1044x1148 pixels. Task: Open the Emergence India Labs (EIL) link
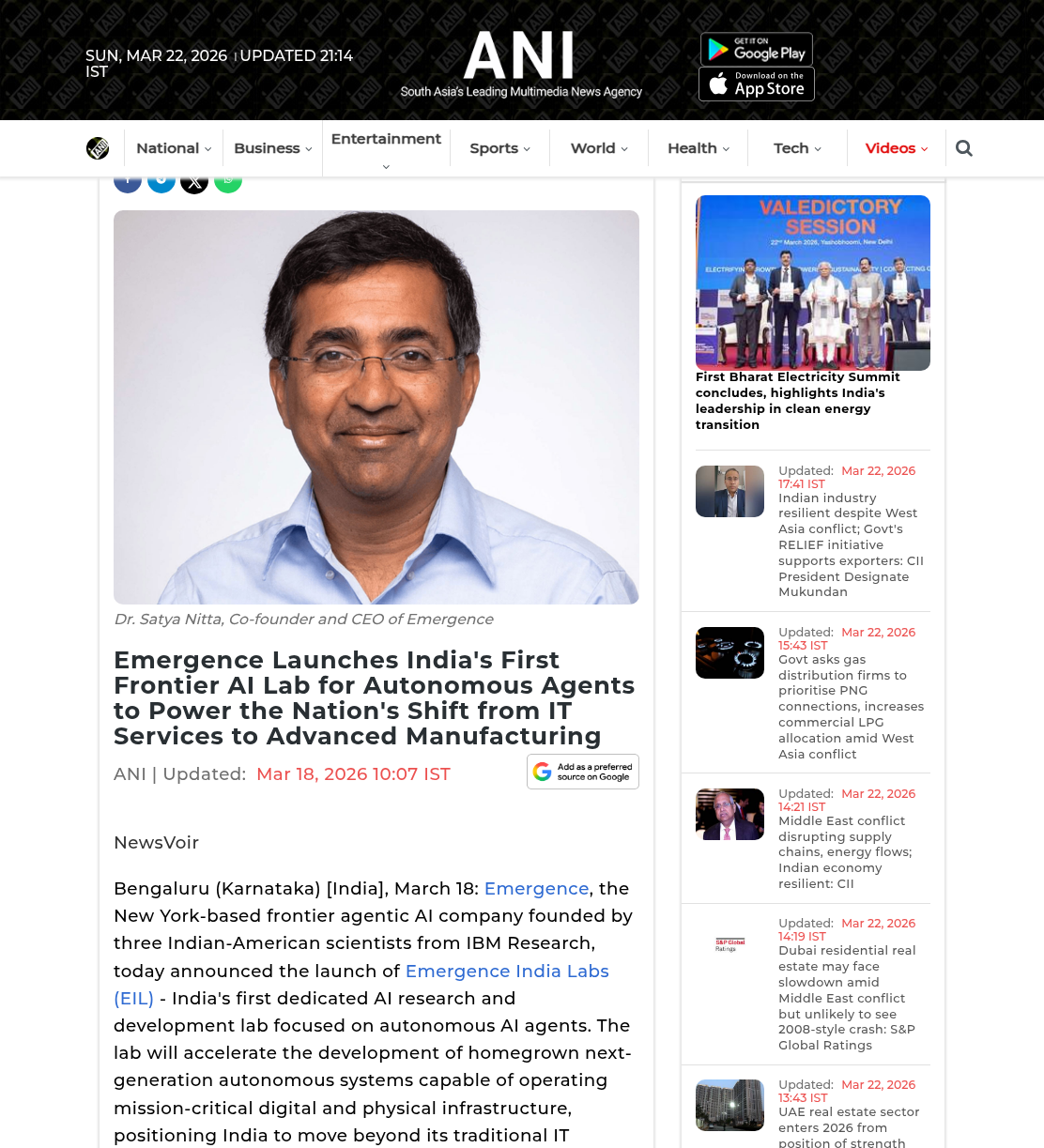click(361, 985)
